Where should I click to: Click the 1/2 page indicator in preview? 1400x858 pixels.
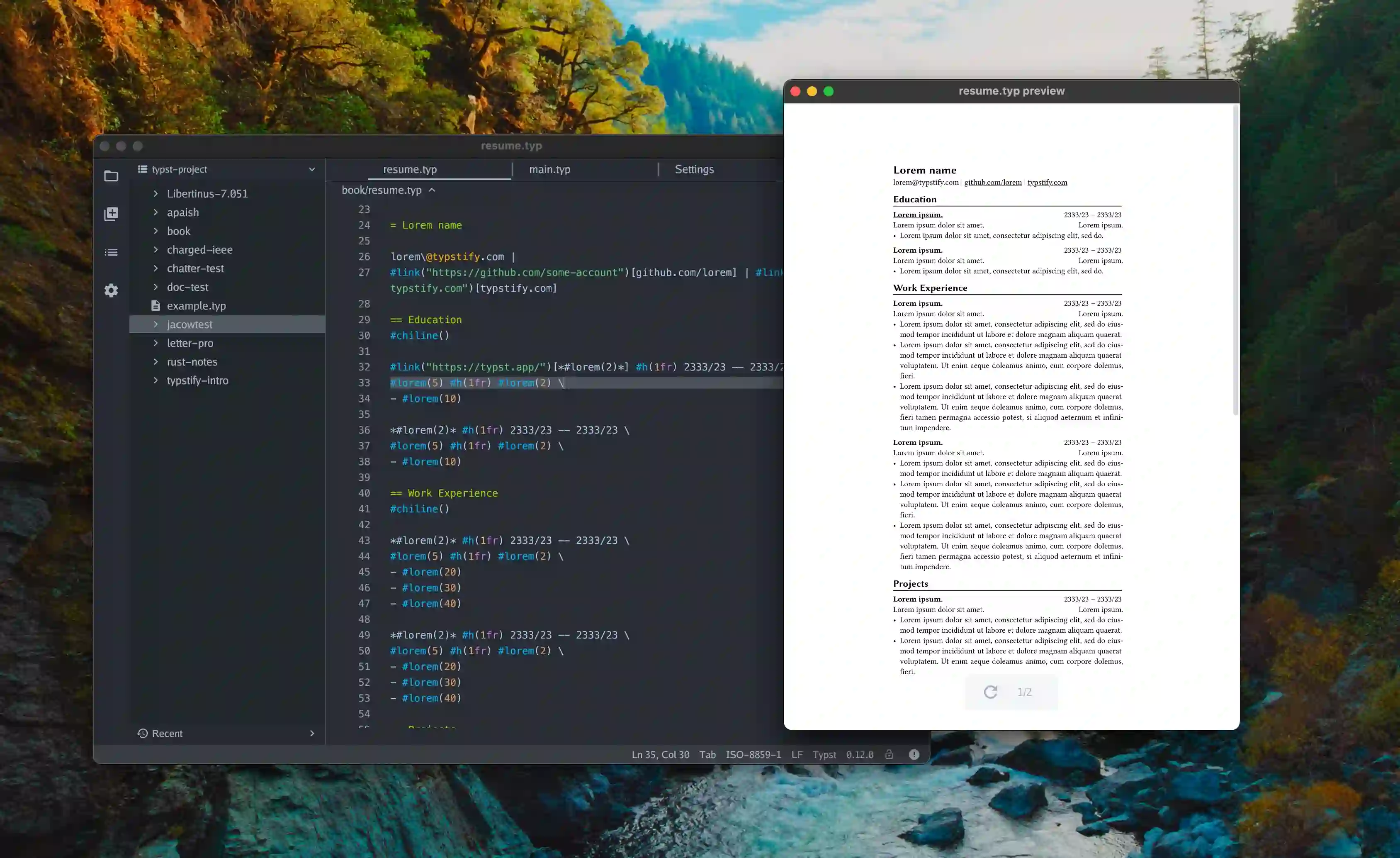[1024, 692]
